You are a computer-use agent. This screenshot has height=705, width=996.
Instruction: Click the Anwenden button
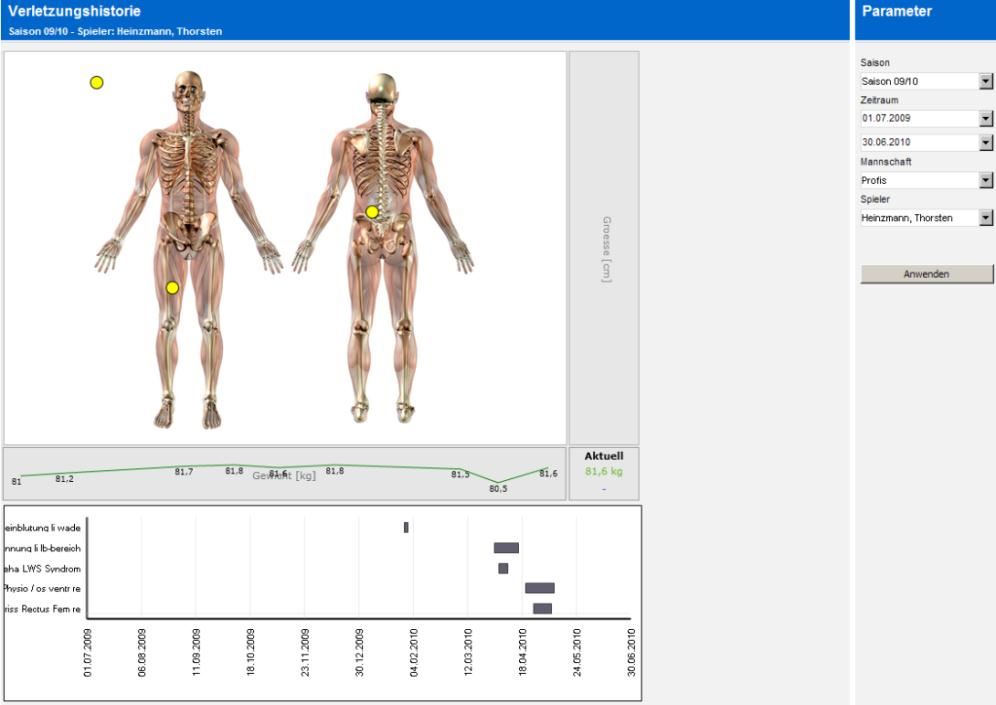tap(926, 274)
